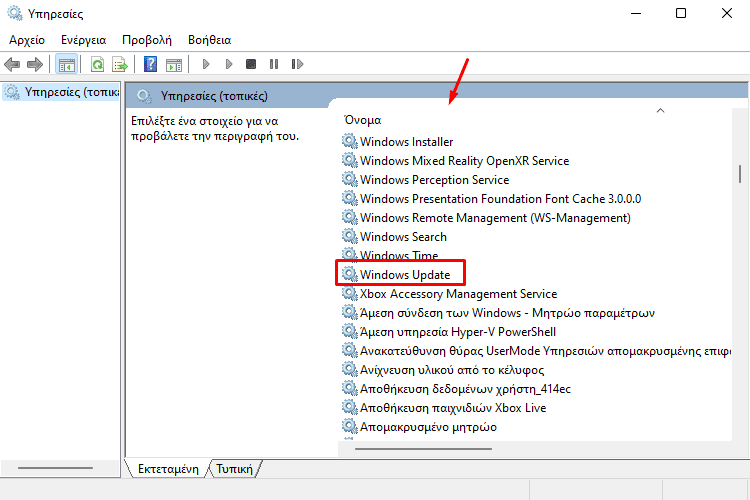Switch to the Τυπική tab
Image resolution: width=750 pixels, height=500 pixels.
[234, 469]
